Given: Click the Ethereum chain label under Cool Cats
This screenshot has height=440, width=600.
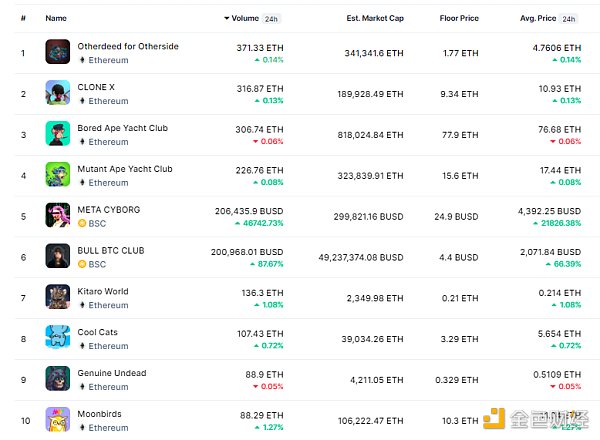Looking at the screenshot, I should 108,346.
